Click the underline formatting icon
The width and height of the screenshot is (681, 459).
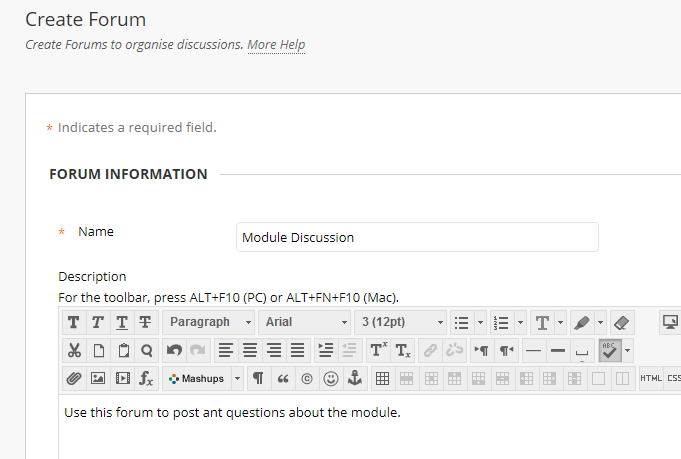pos(121,322)
